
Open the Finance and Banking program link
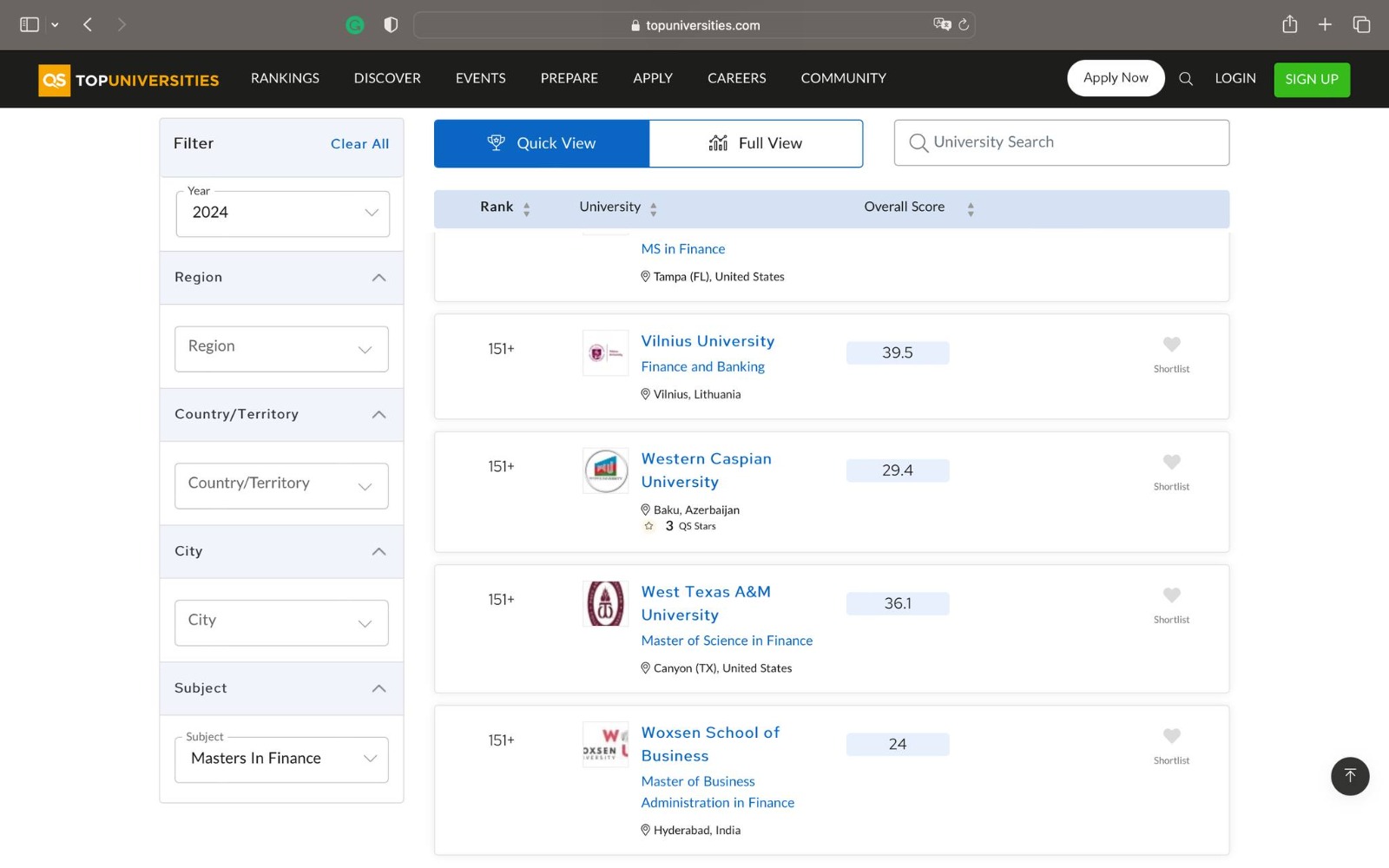[x=702, y=366]
